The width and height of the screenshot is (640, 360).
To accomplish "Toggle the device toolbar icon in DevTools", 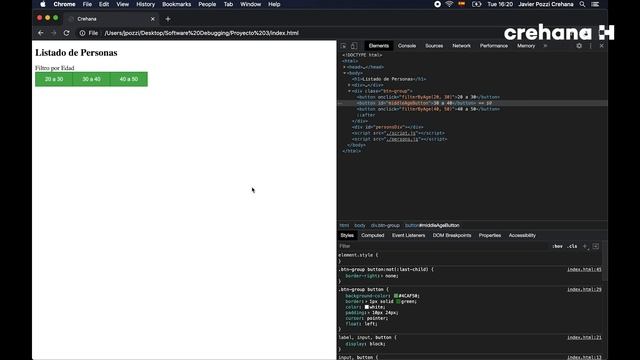I will click(354, 46).
